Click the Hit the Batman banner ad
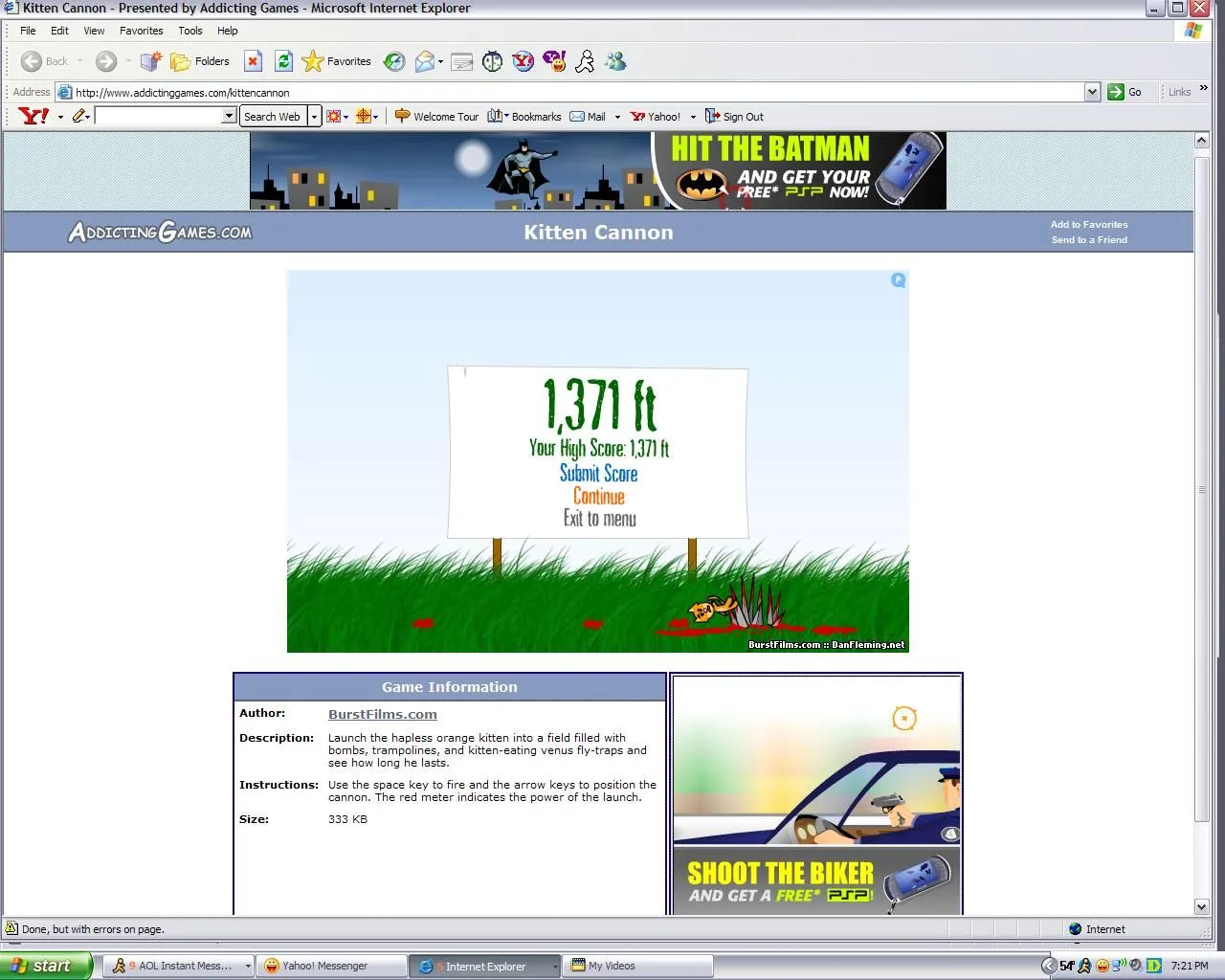This screenshot has height=980, width=1225. point(598,170)
